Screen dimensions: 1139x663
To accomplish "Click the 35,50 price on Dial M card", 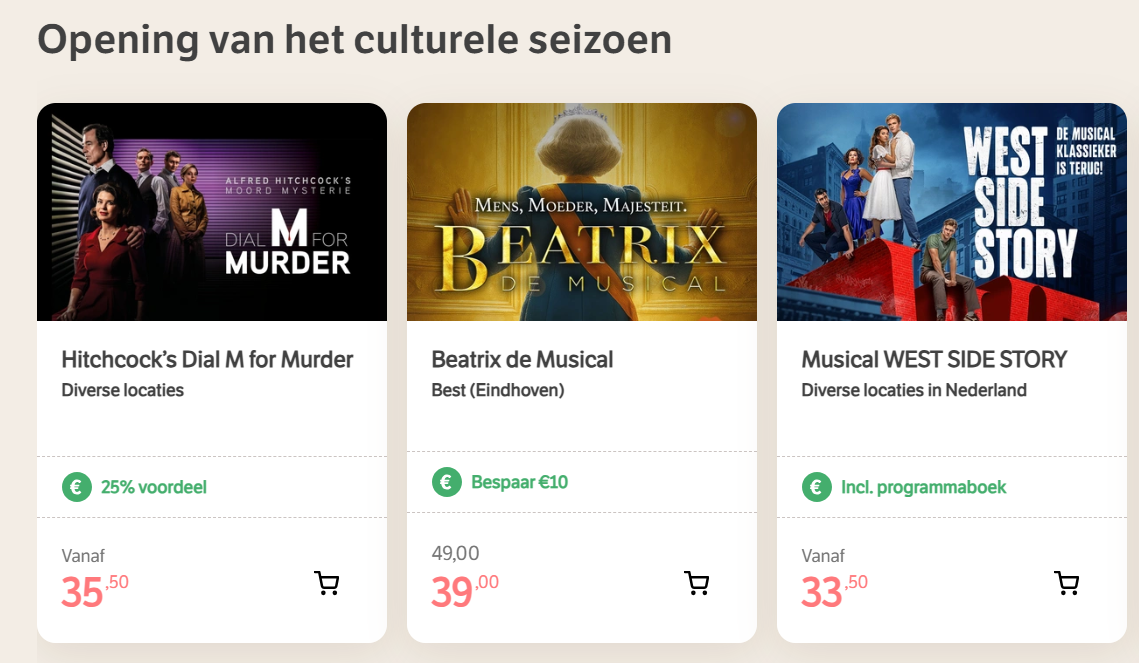I will tap(94, 592).
